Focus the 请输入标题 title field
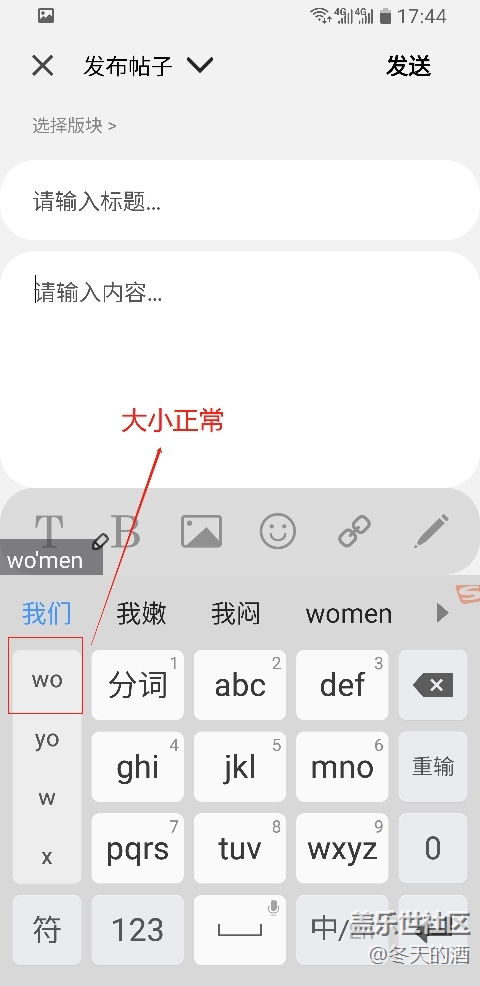Screen dimensions: 480x986 click(x=240, y=201)
